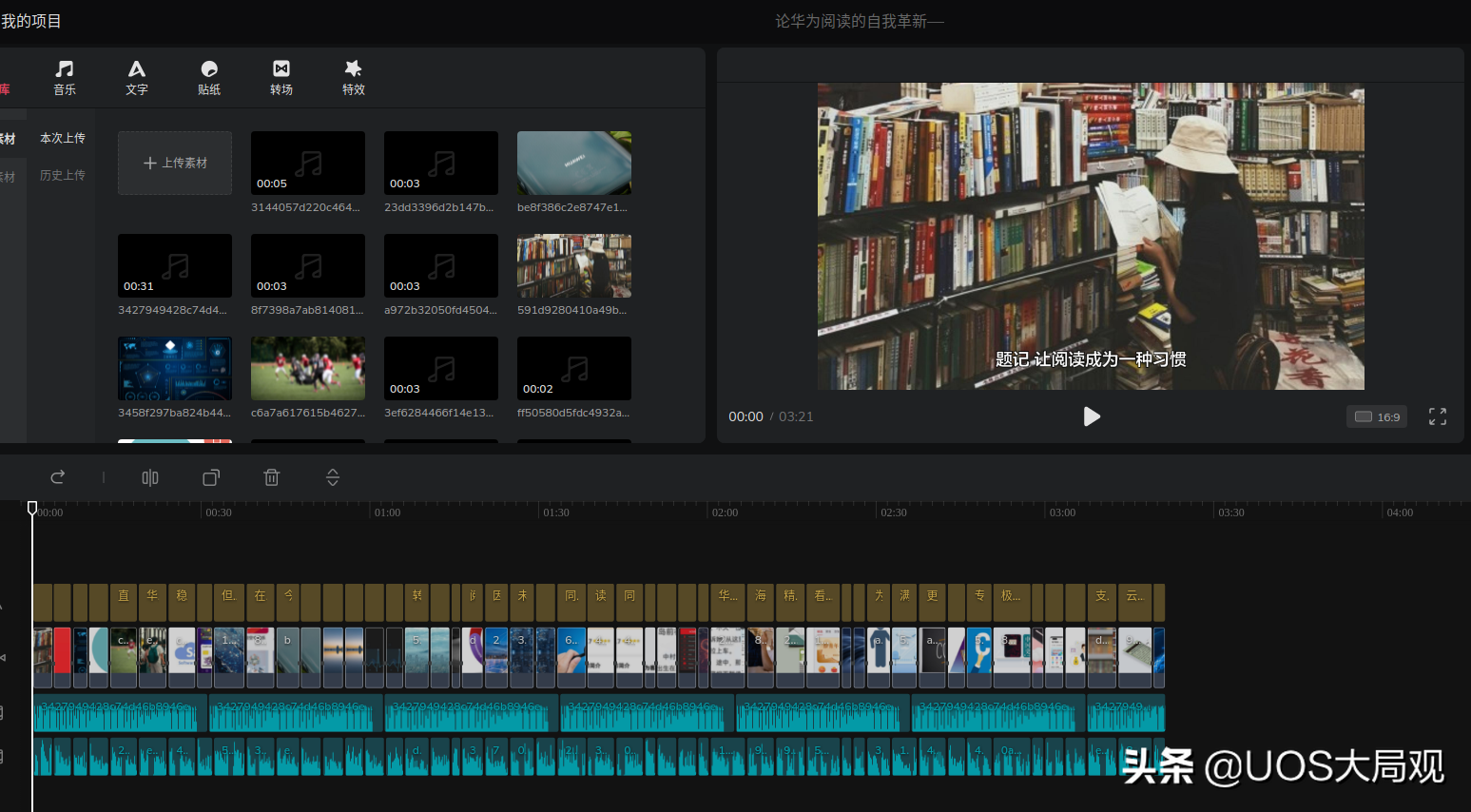Click the 上传素材 upload button
This screenshot has width=1471, height=812.
(x=175, y=163)
